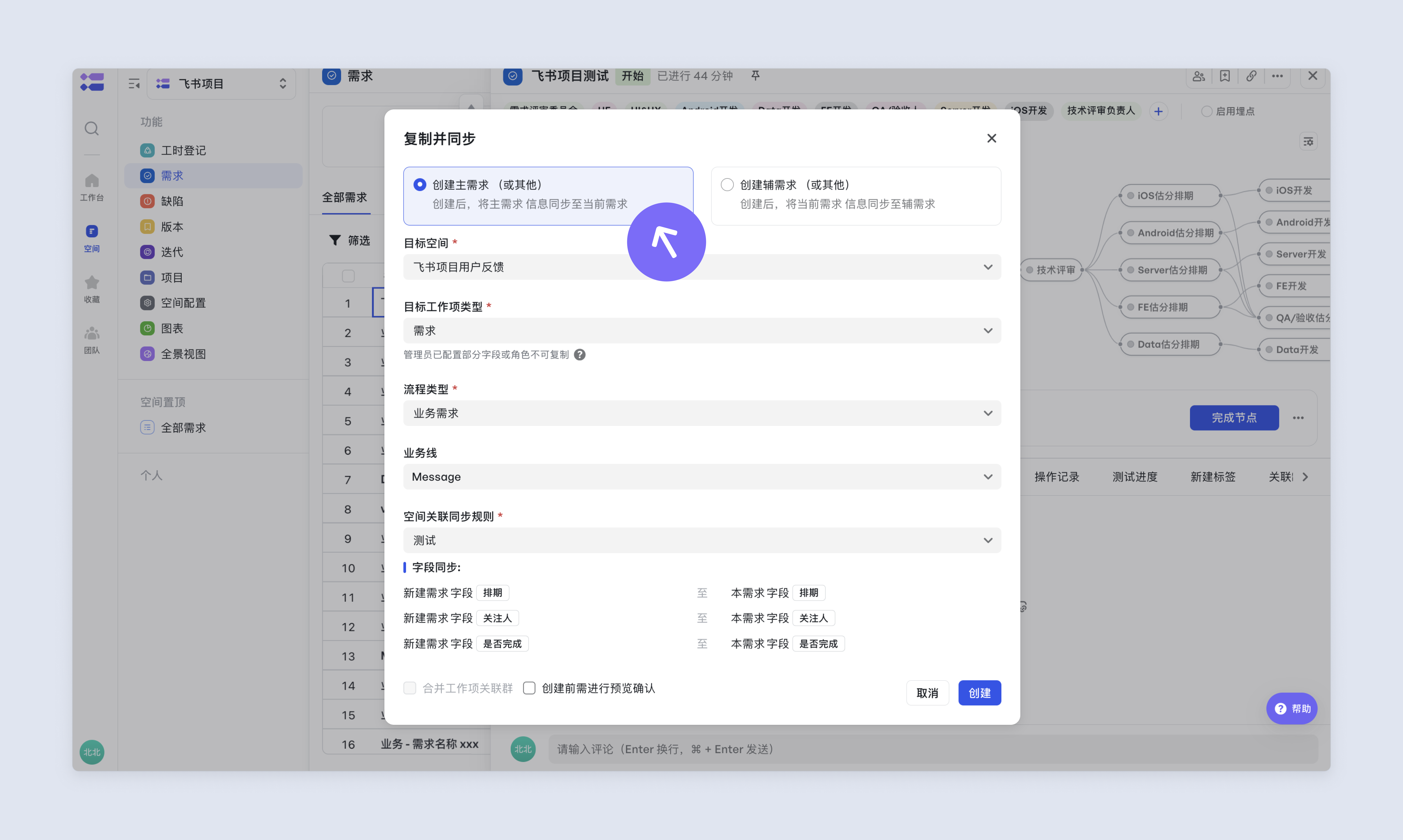The image size is (1403, 840).
Task: Switch to 操作记录 tab
Action: [1056, 477]
